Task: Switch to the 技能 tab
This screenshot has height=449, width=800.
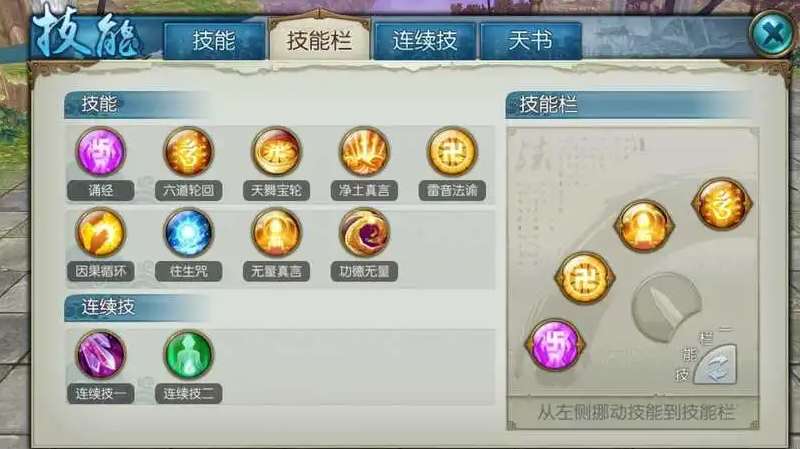Action: click(214, 41)
